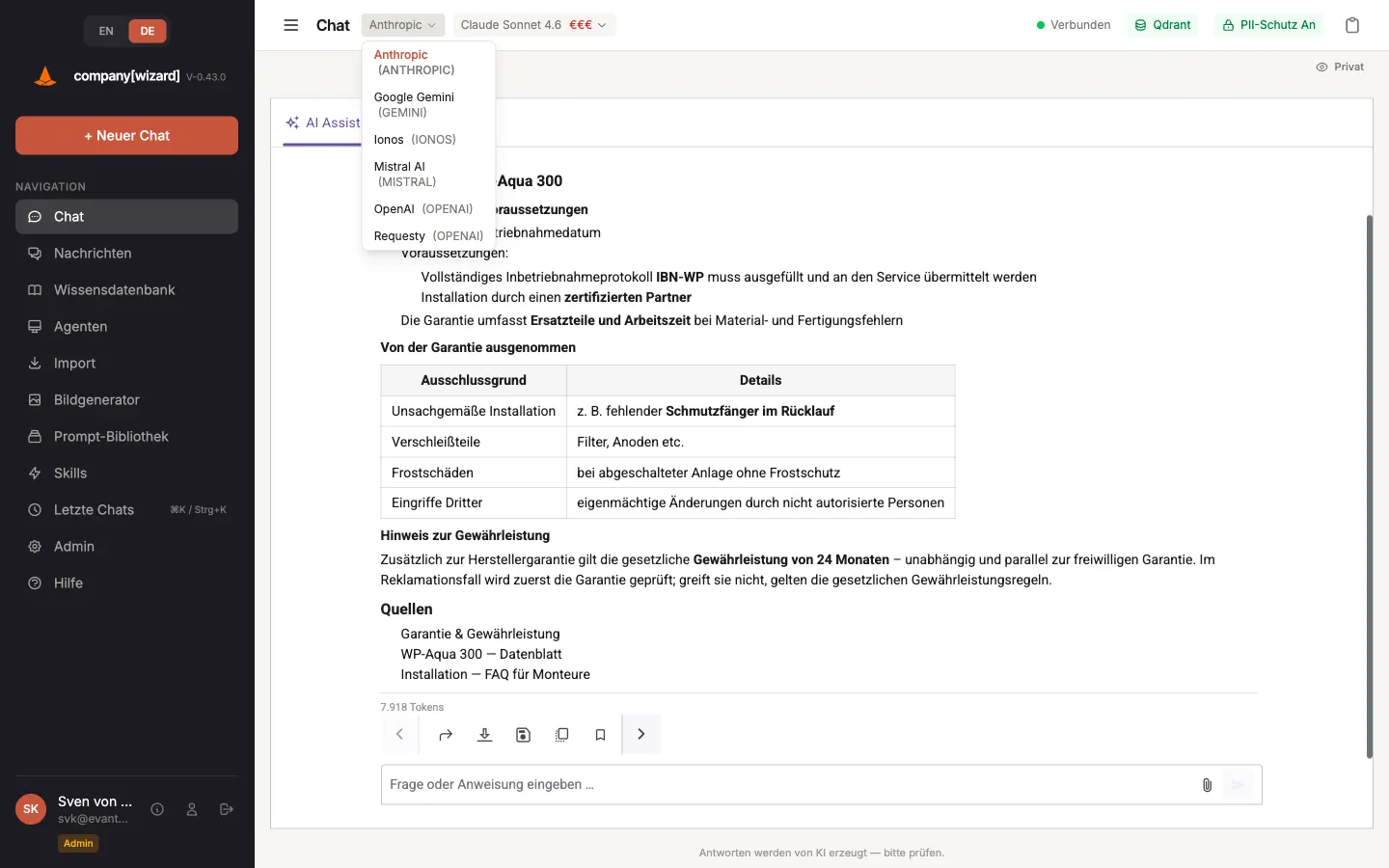Collapse the Anthropic provider dropdown

click(403, 25)
